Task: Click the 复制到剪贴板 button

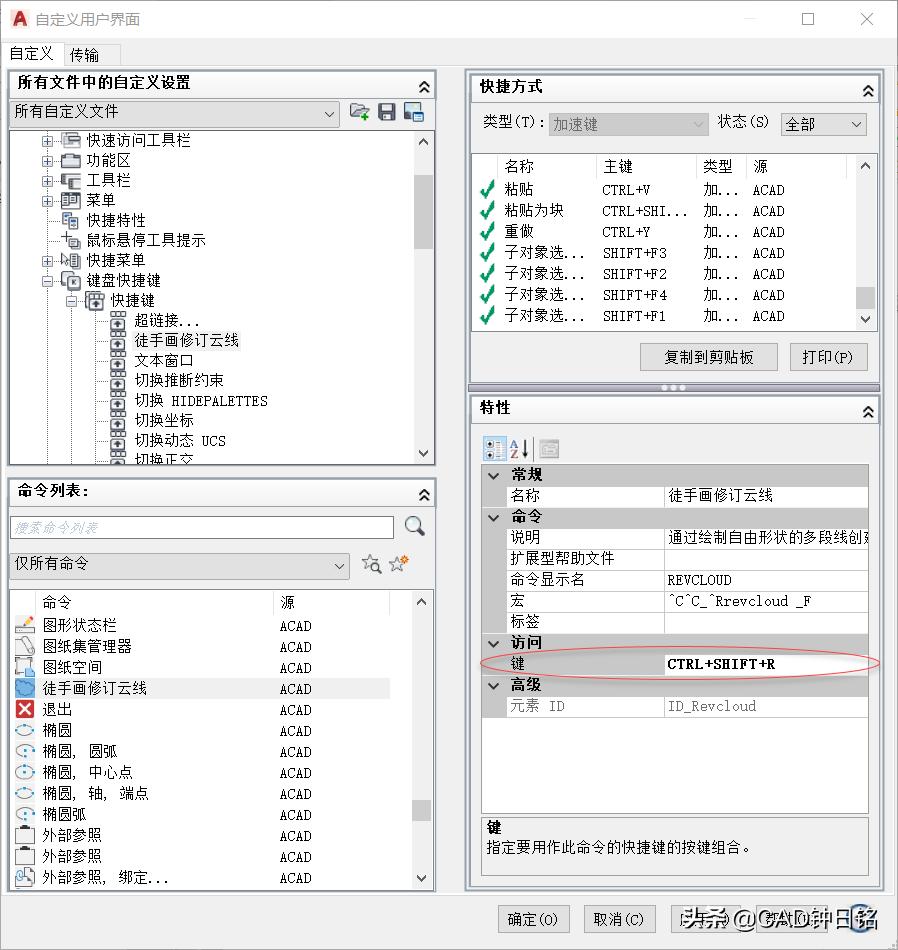Action: point(708,357)
